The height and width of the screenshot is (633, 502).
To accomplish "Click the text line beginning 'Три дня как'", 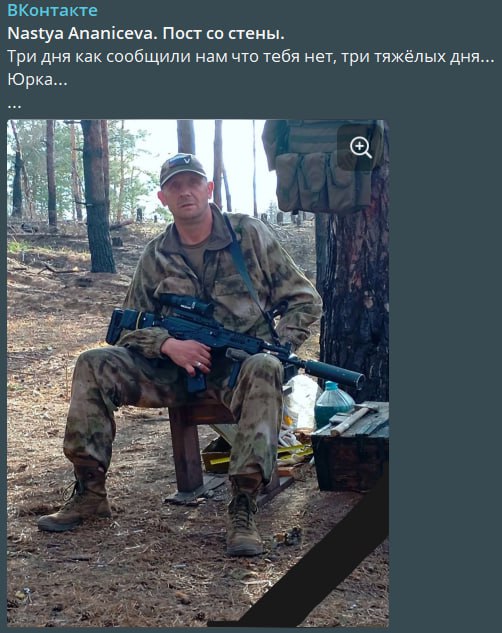I will click(251, 57).
